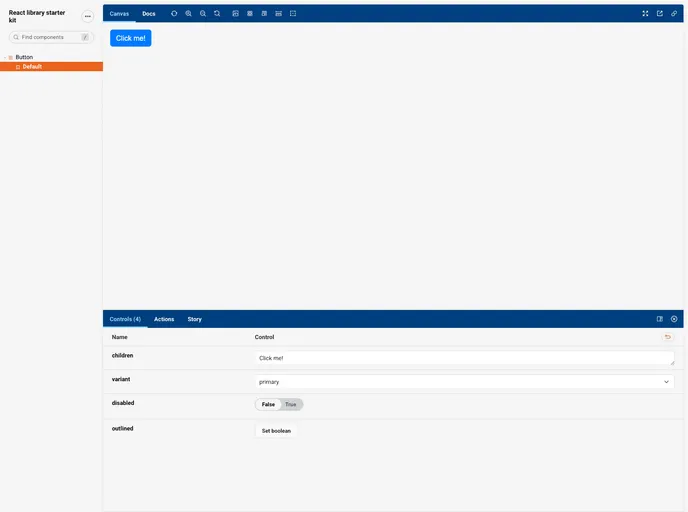Click the React library starter kit title

[37, 16]
